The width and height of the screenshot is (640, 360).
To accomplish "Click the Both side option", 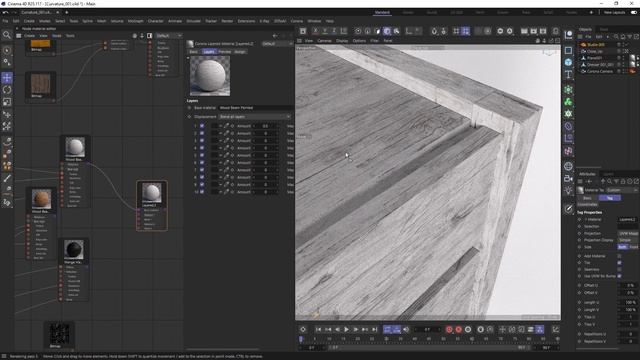I will (x=622, y=247).
